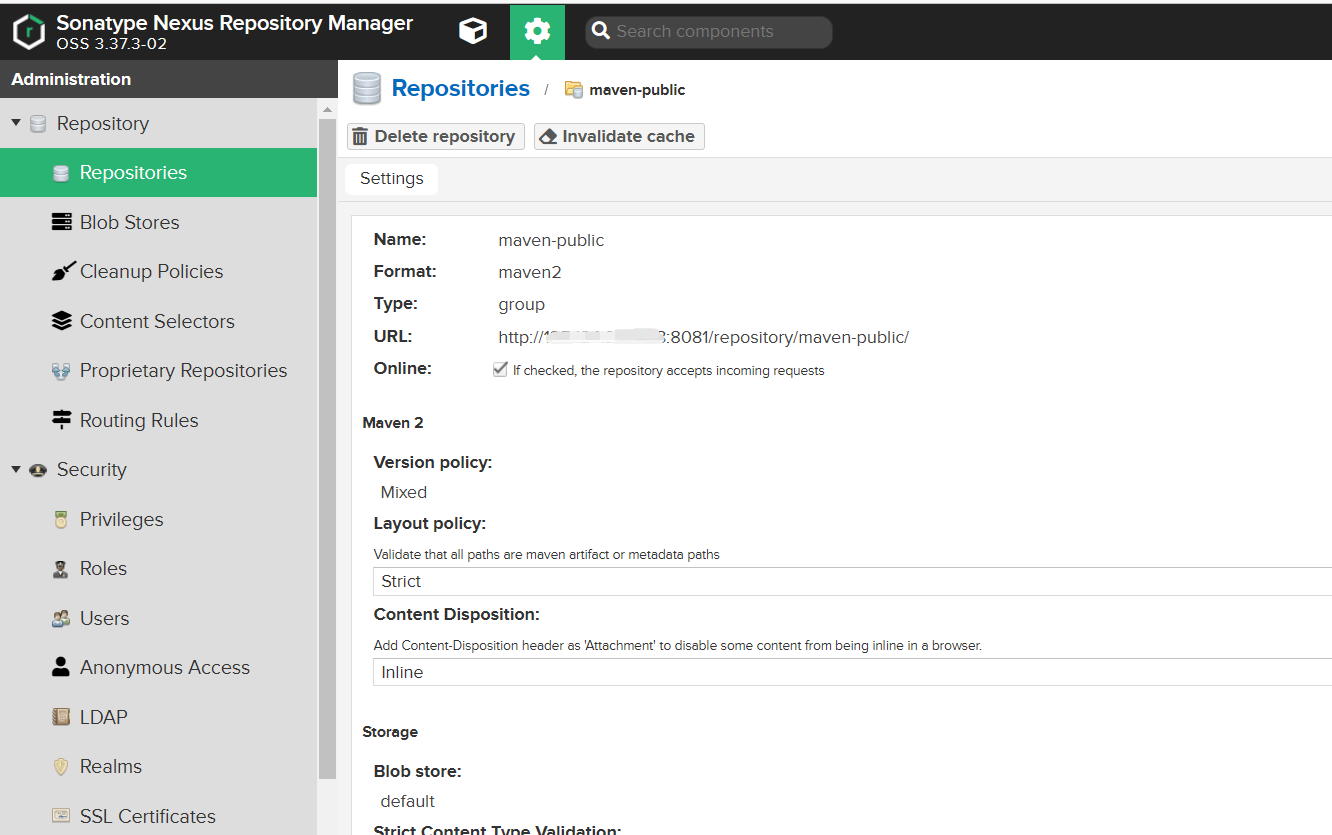
Task: Click the Privileges icon under Security
Action: coord(63,519)
